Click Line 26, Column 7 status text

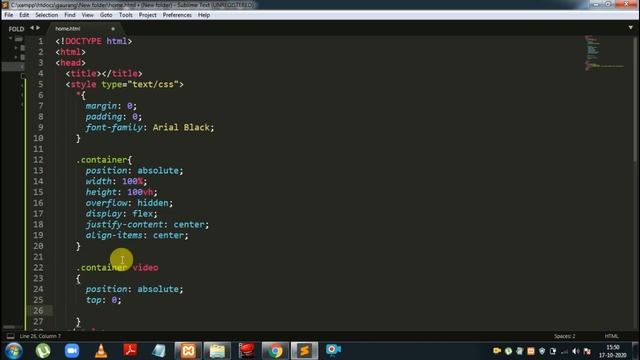[x=40, y=336]
